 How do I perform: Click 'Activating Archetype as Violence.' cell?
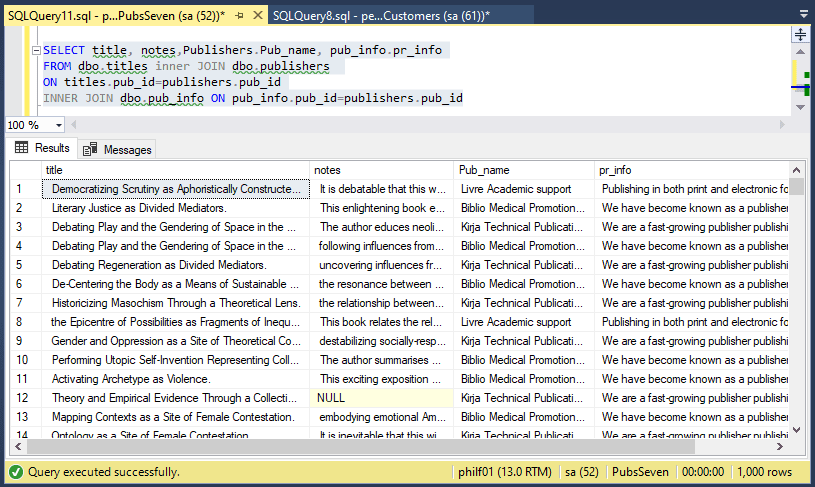(x=176, y=379)
